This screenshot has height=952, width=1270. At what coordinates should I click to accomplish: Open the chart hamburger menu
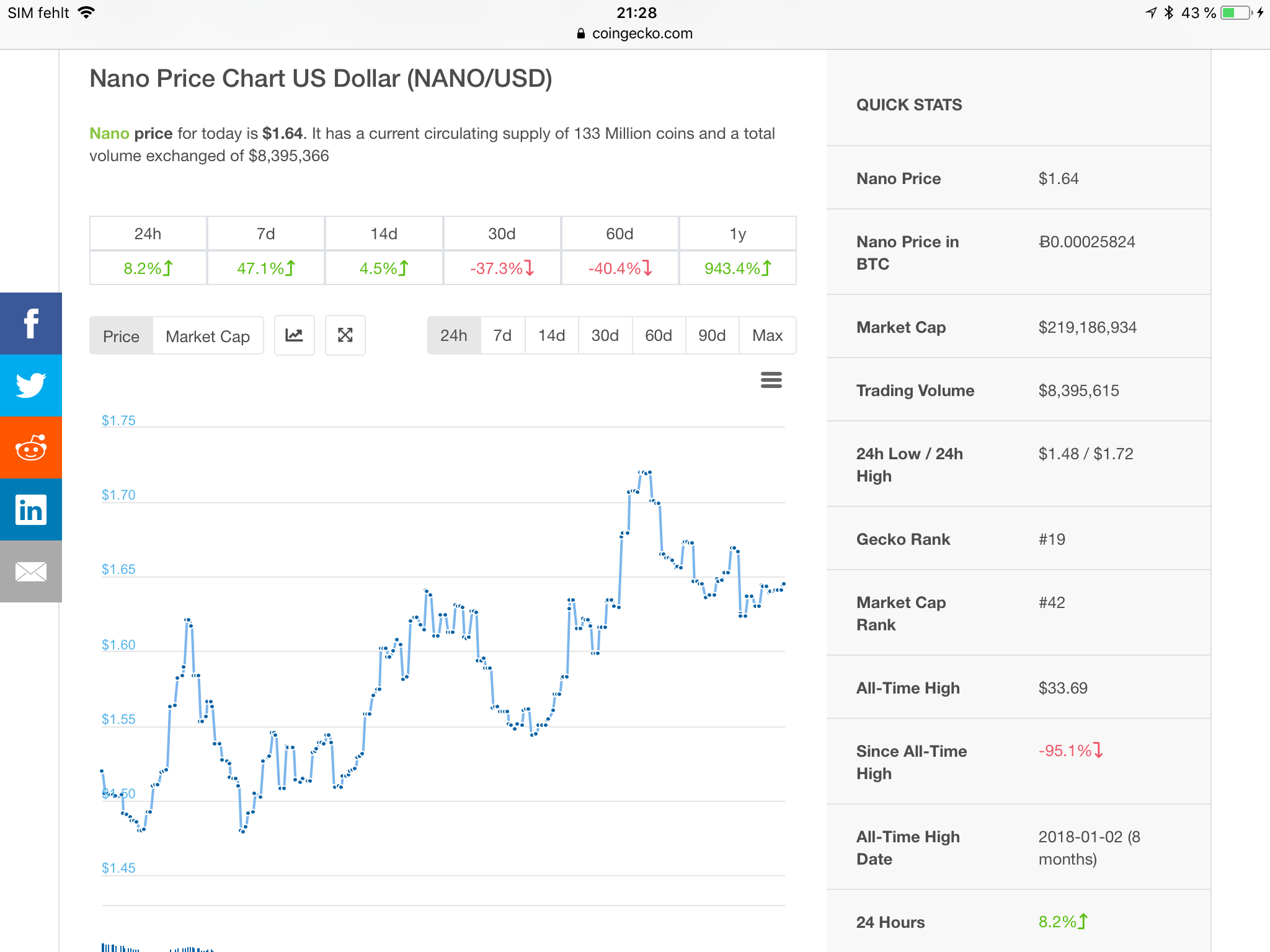point(771,380)
